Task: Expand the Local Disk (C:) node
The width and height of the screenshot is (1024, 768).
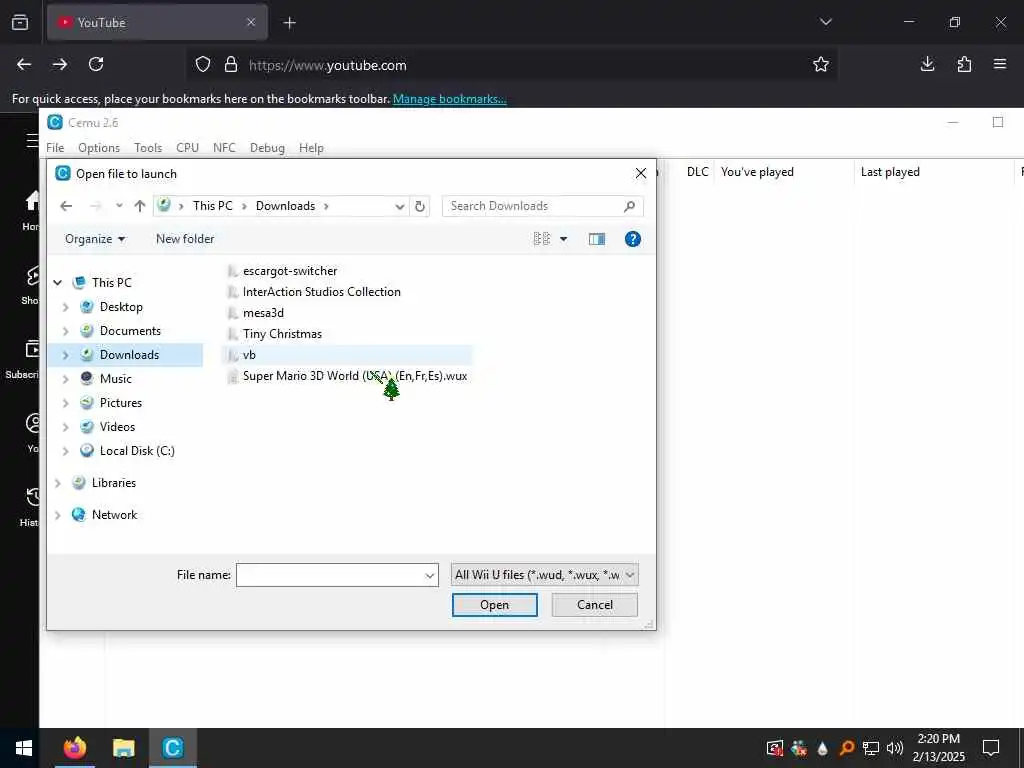Action: coord(65,451)
